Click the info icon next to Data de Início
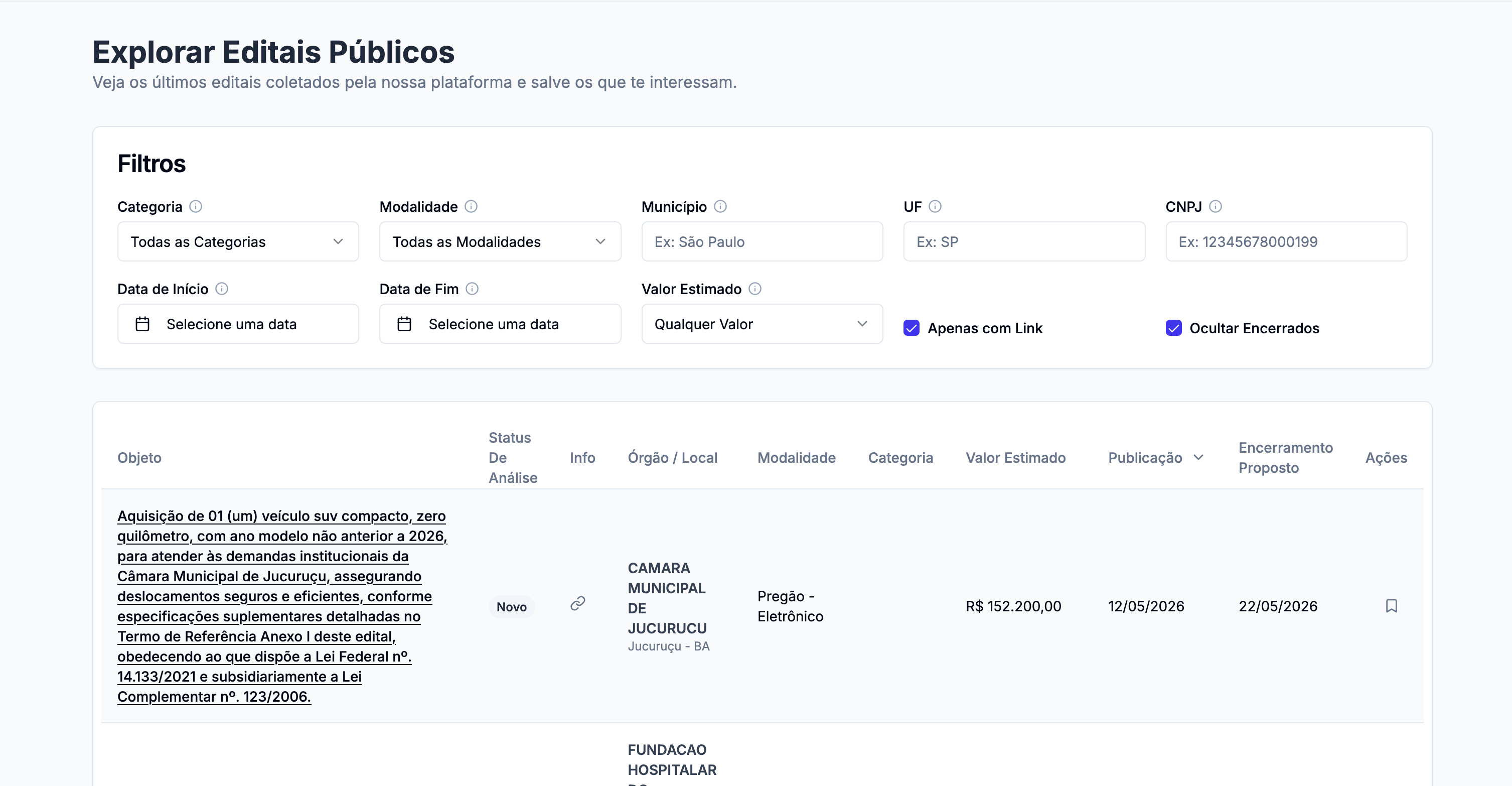Viewport: 1512px width, 786px height. coord(222,289)
